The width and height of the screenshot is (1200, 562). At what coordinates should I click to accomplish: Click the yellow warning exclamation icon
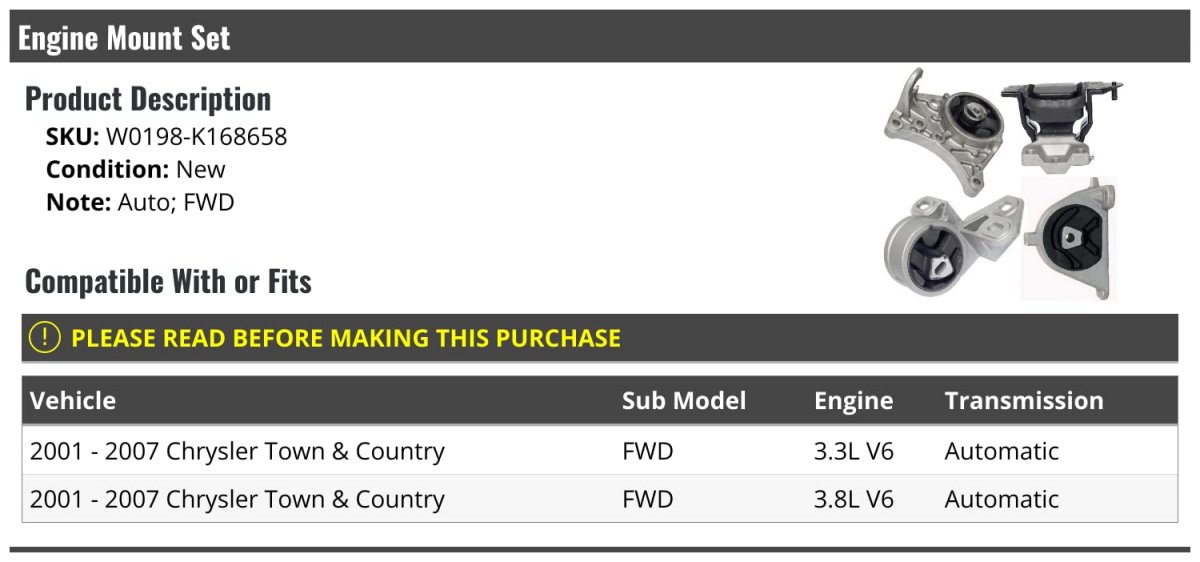click(45, 338)
